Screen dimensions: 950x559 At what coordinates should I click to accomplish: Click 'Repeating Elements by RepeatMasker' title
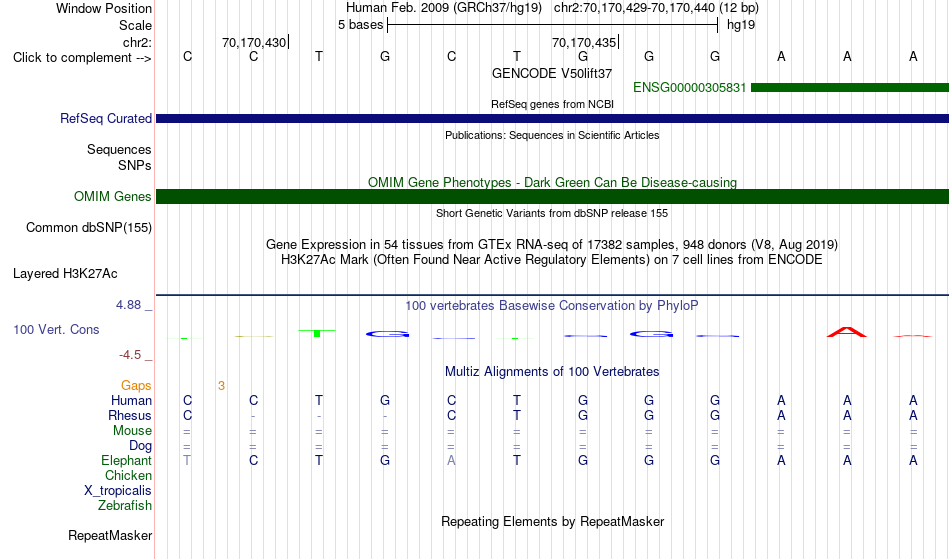click(552, 521)
